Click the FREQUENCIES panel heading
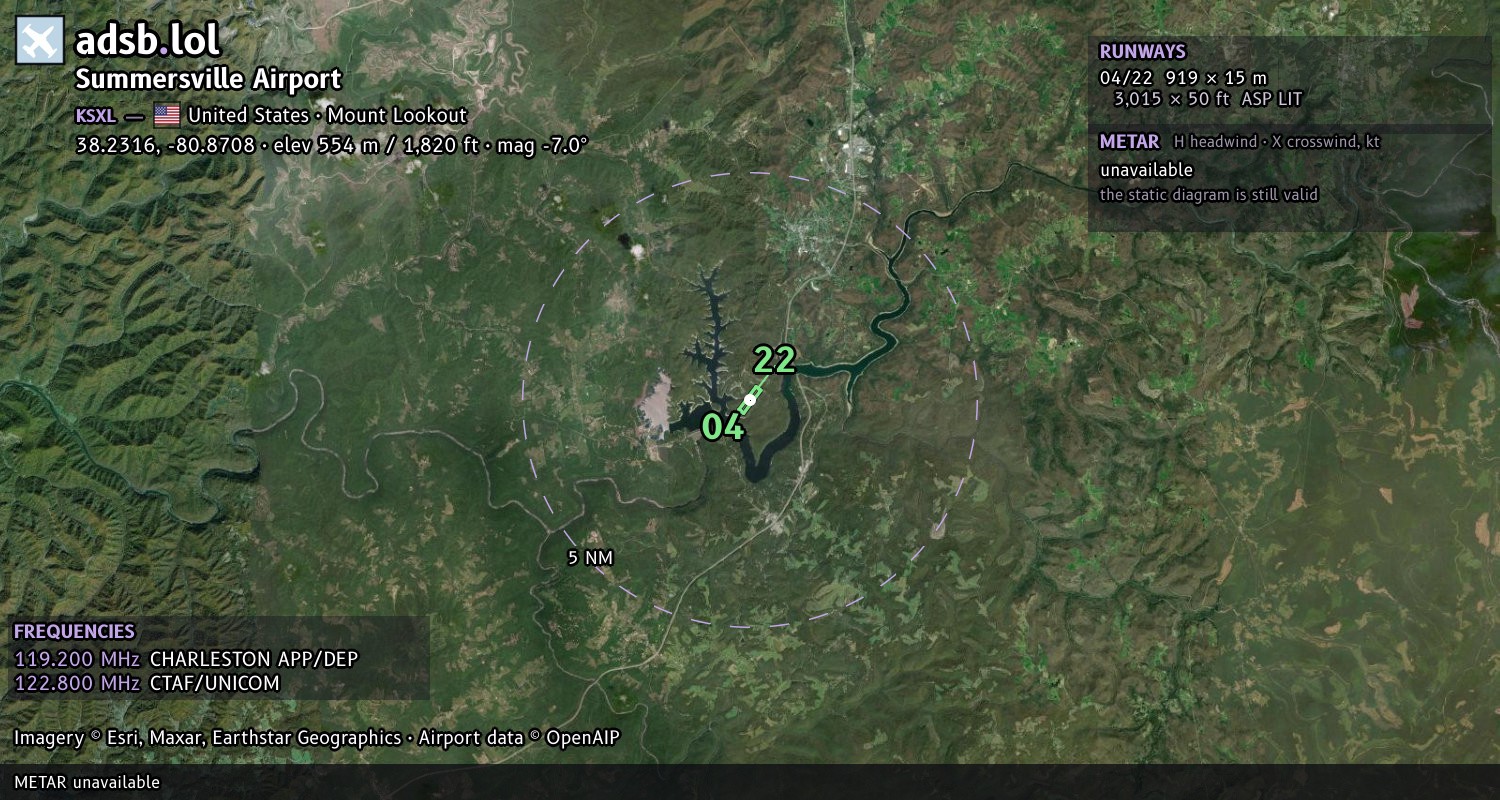Image resolution: width=1500 pixels, height=800 pixels. [x=74, y=632]
